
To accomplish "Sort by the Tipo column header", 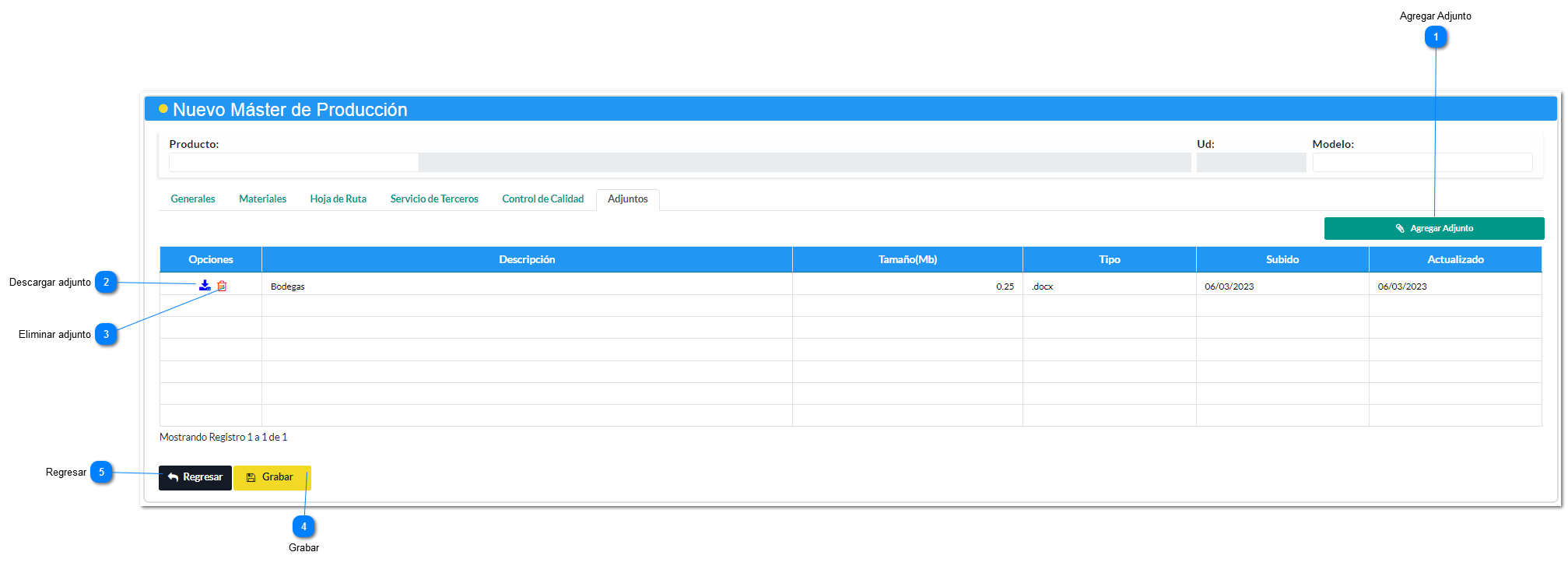I will [1110, 259].
